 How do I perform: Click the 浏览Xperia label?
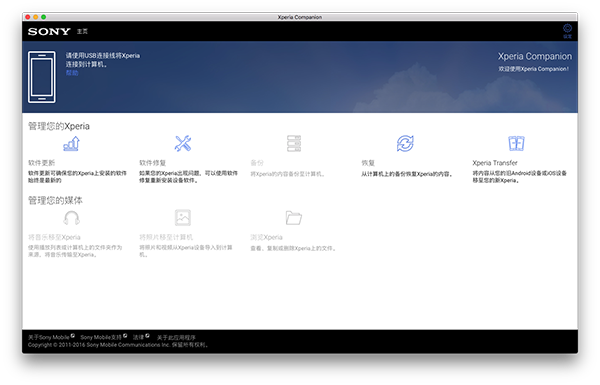pos(266,237)
